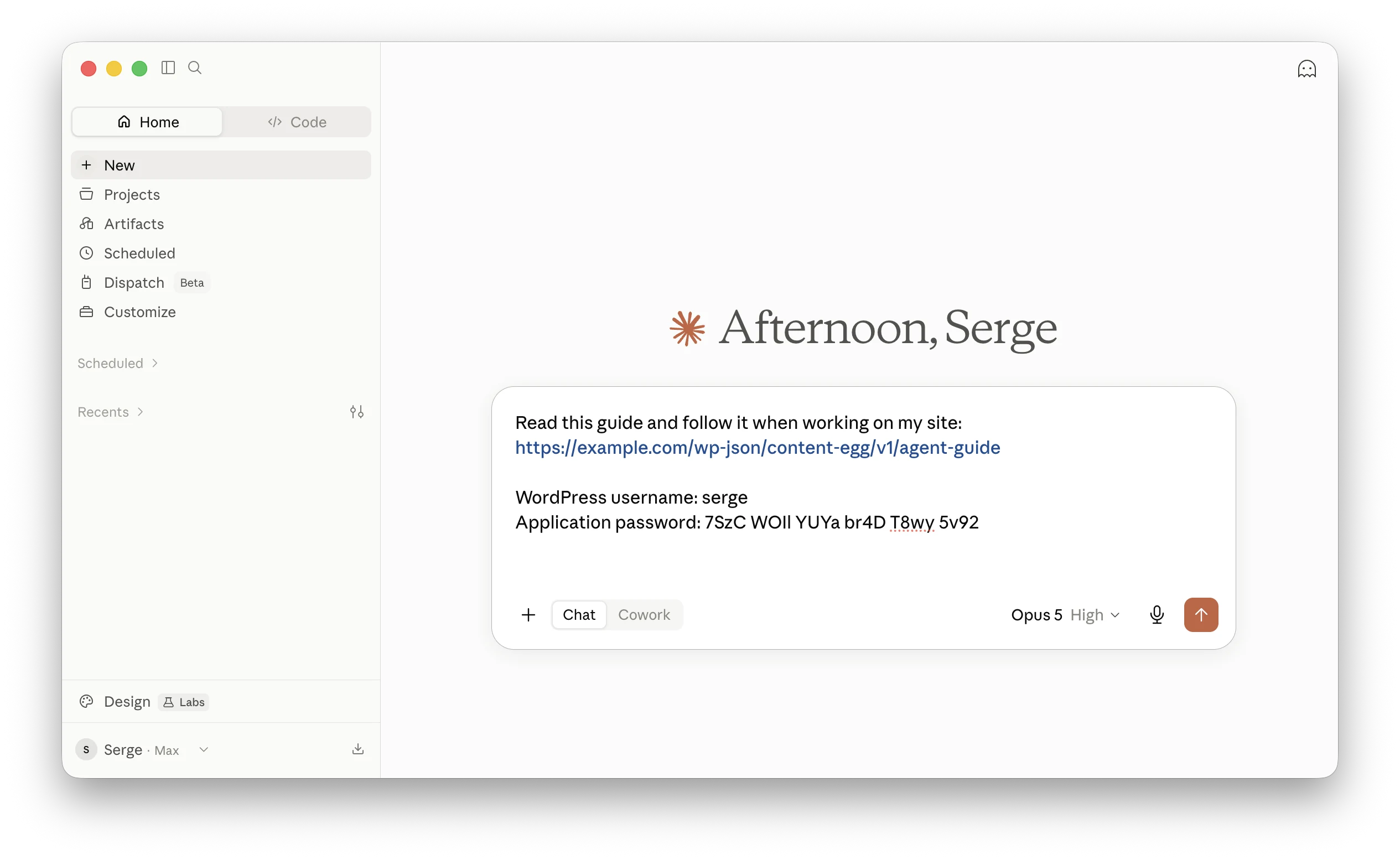Click the Customize briefcase icon

click(x=86, y=312)
